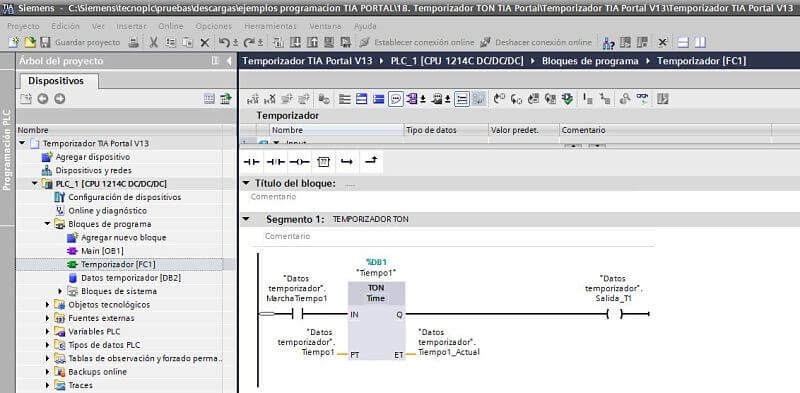
Task: Expand Bloques de sistema folder
Action: pyautogui.click(x=60, y=291)
